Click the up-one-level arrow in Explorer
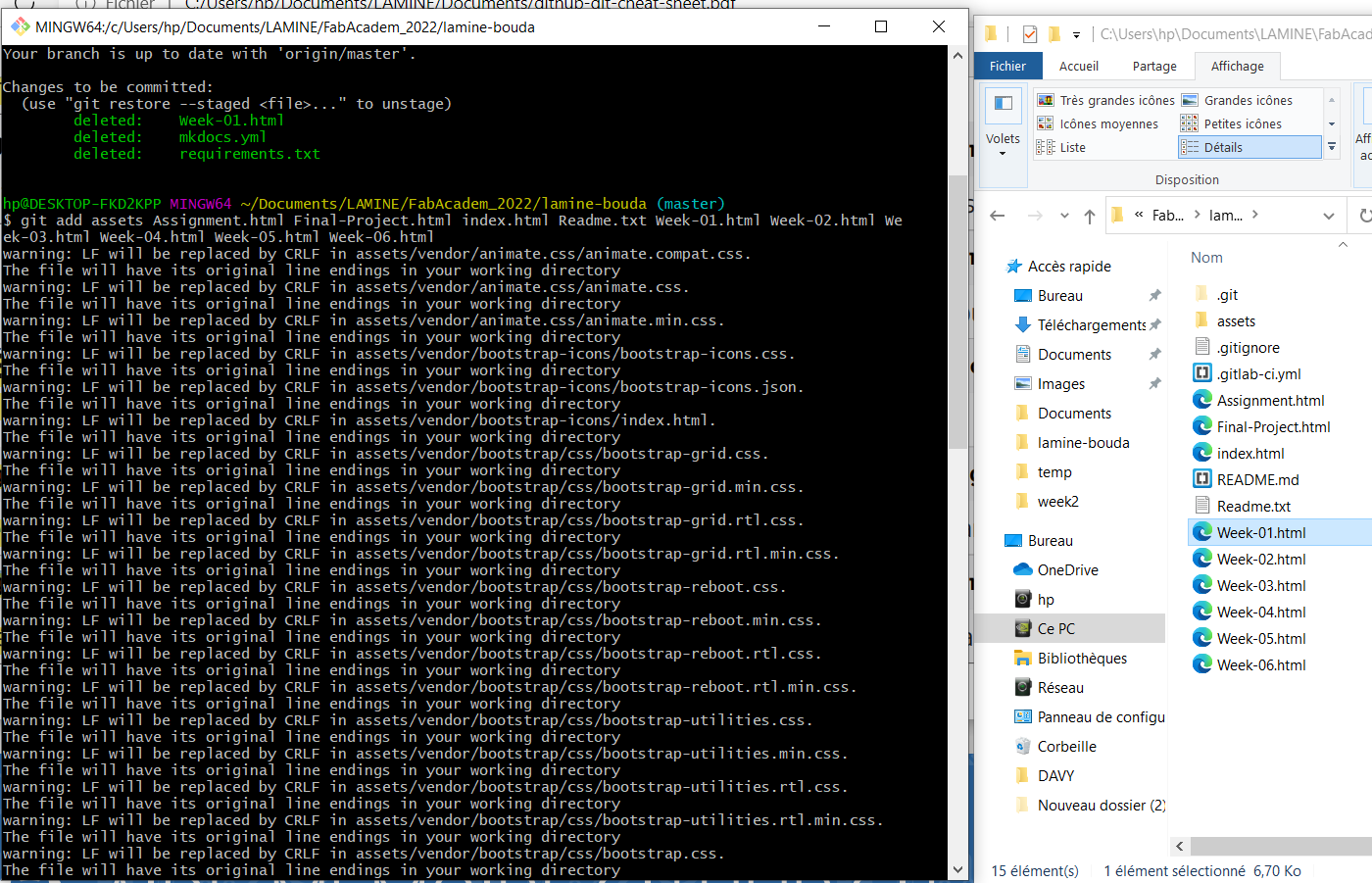The width and height of the screenshot is (1372, 883). 1090,216
